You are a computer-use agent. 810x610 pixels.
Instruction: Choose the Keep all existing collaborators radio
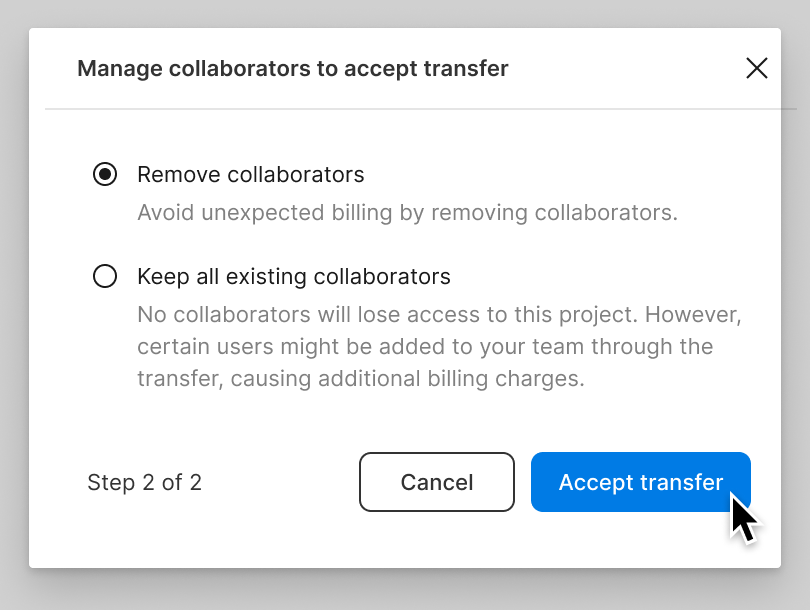[x=105, y=276]
